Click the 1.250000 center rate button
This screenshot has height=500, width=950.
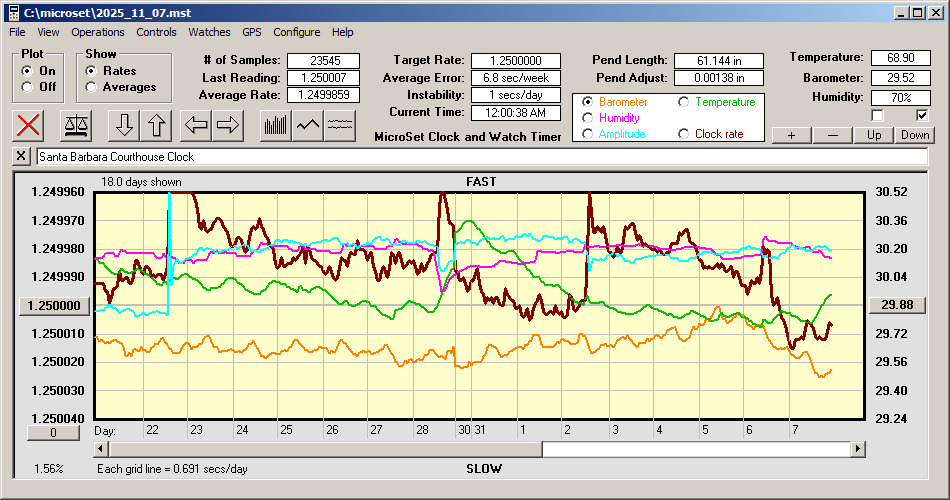coord(55,305)
